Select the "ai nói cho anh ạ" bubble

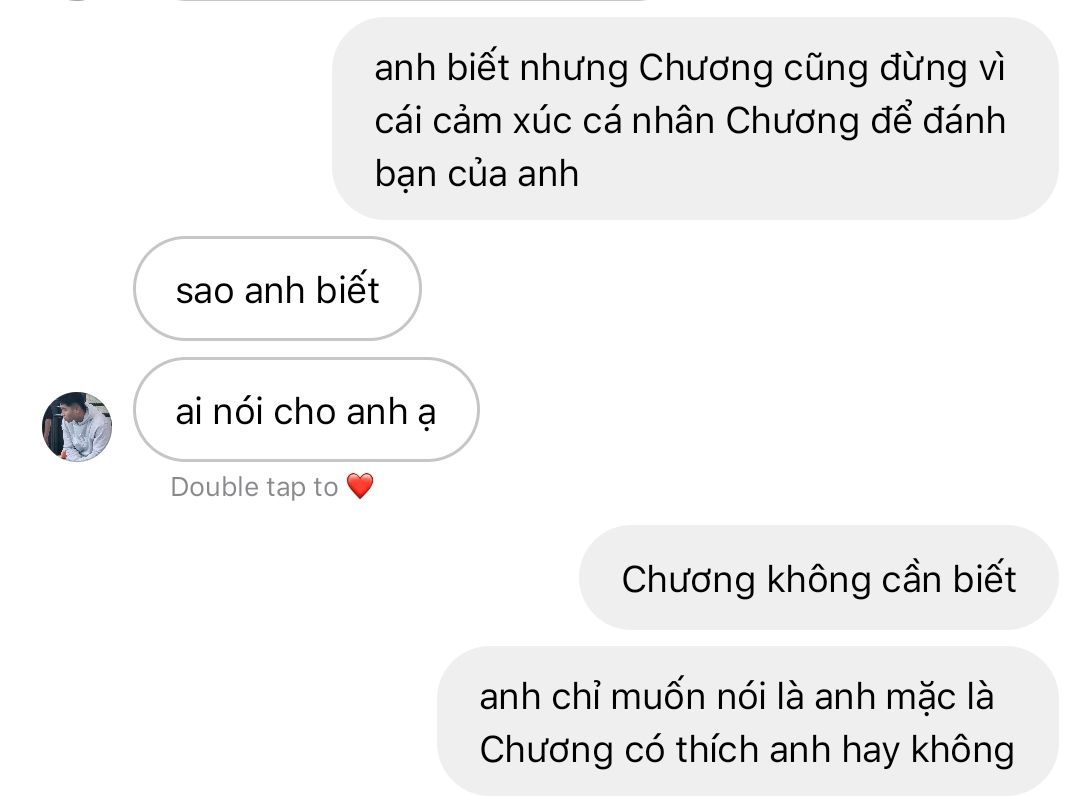coord(306,410)
